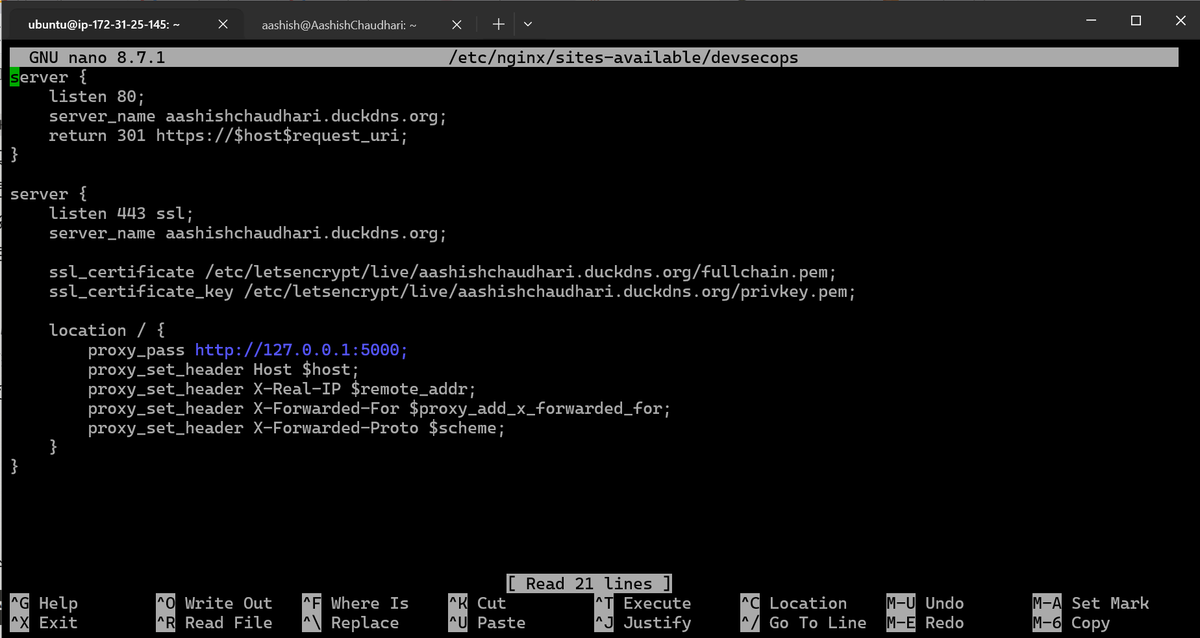Click the 'return 301 https://$host$request_uri;' line
Image resolution: width=1200 pixels, height=638 pixels.
click(x=229, y=136)
